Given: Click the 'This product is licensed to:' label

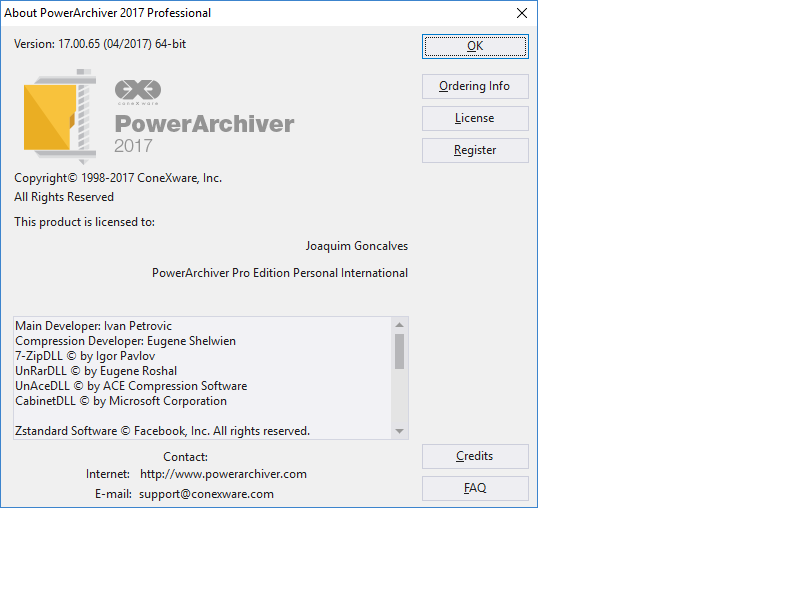Looking at the screenshot, I should pyautogui.click(x=84, y=222).
